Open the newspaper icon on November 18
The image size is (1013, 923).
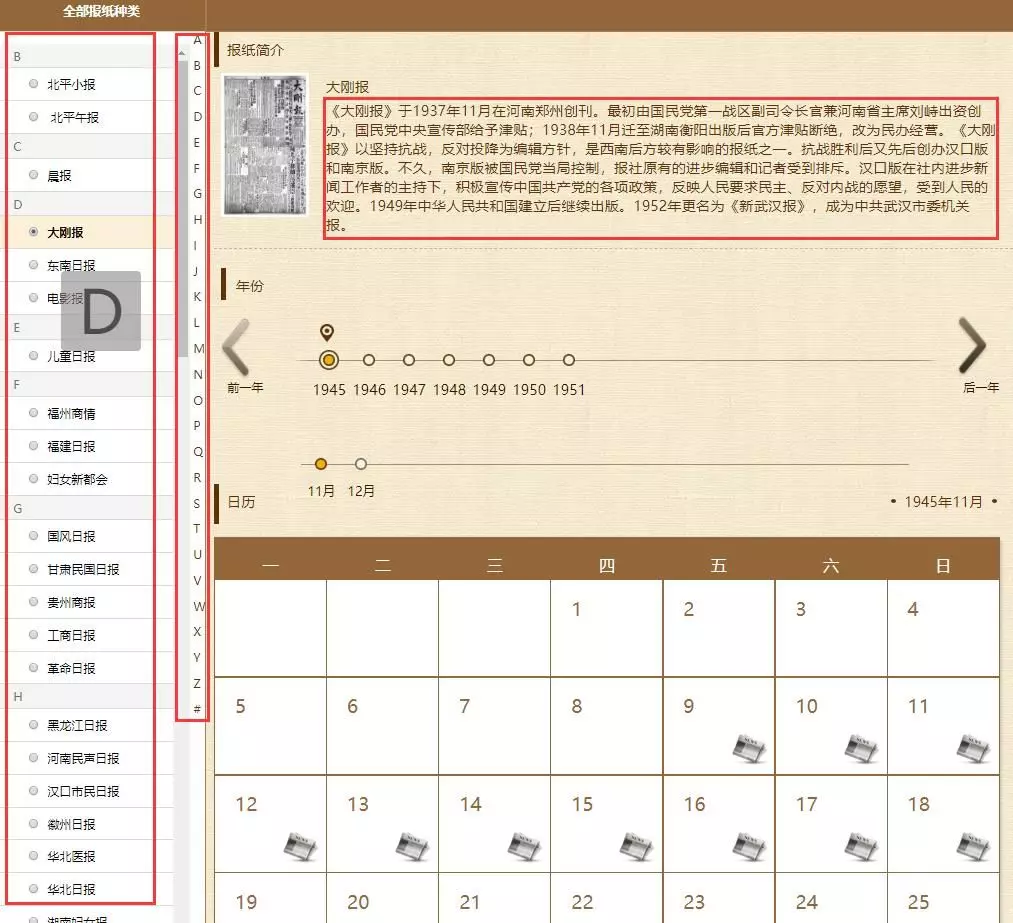click(x=972, y=846)
